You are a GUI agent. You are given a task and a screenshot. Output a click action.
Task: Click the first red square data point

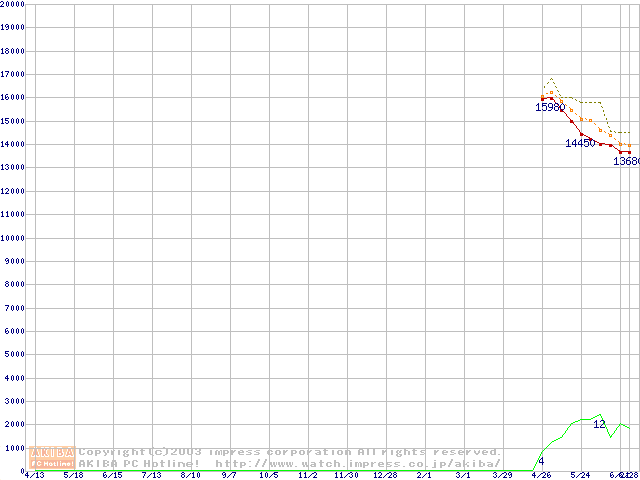click(x=542, y=98)
